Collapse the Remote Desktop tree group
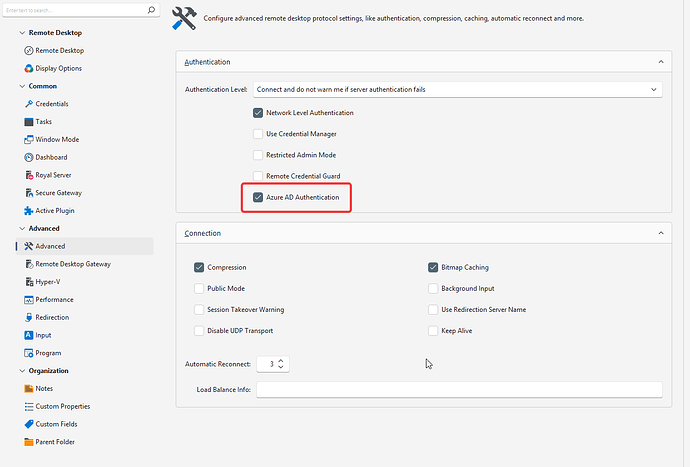This screenshot has height=467, width=690. pyautogui.click(x=22, y=33)
